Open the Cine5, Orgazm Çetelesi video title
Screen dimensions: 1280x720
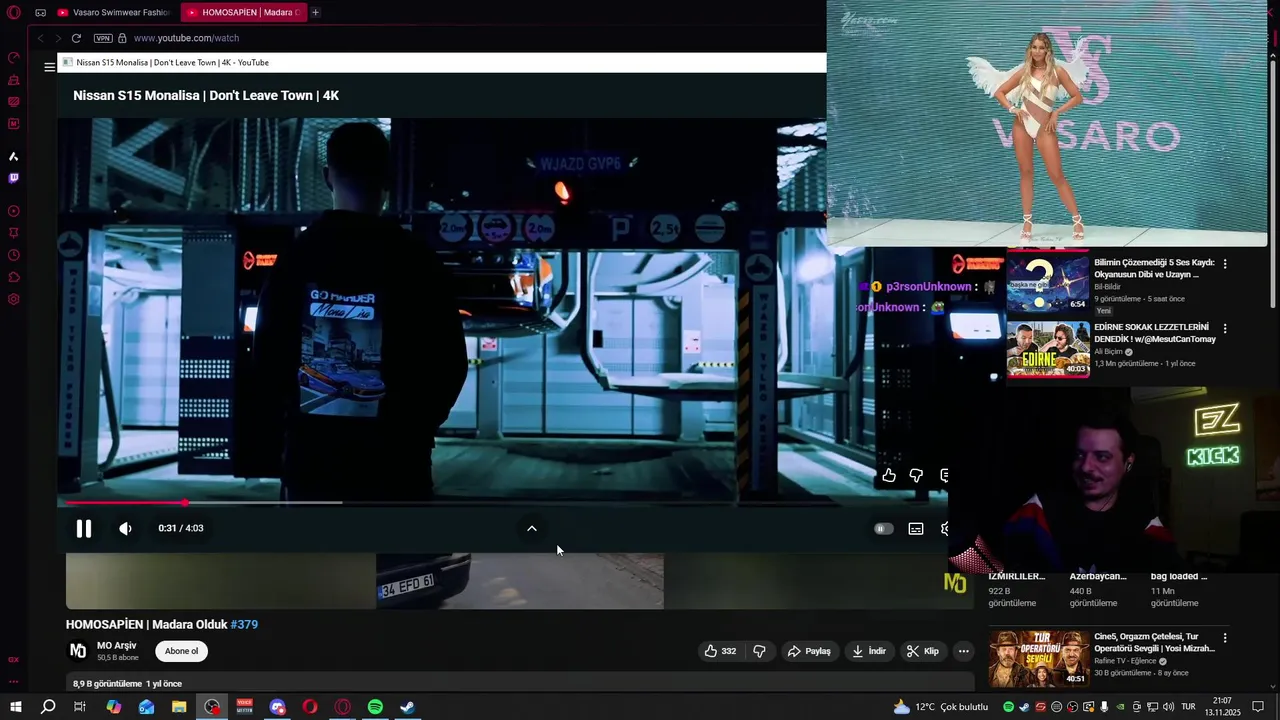point(1155,642)
